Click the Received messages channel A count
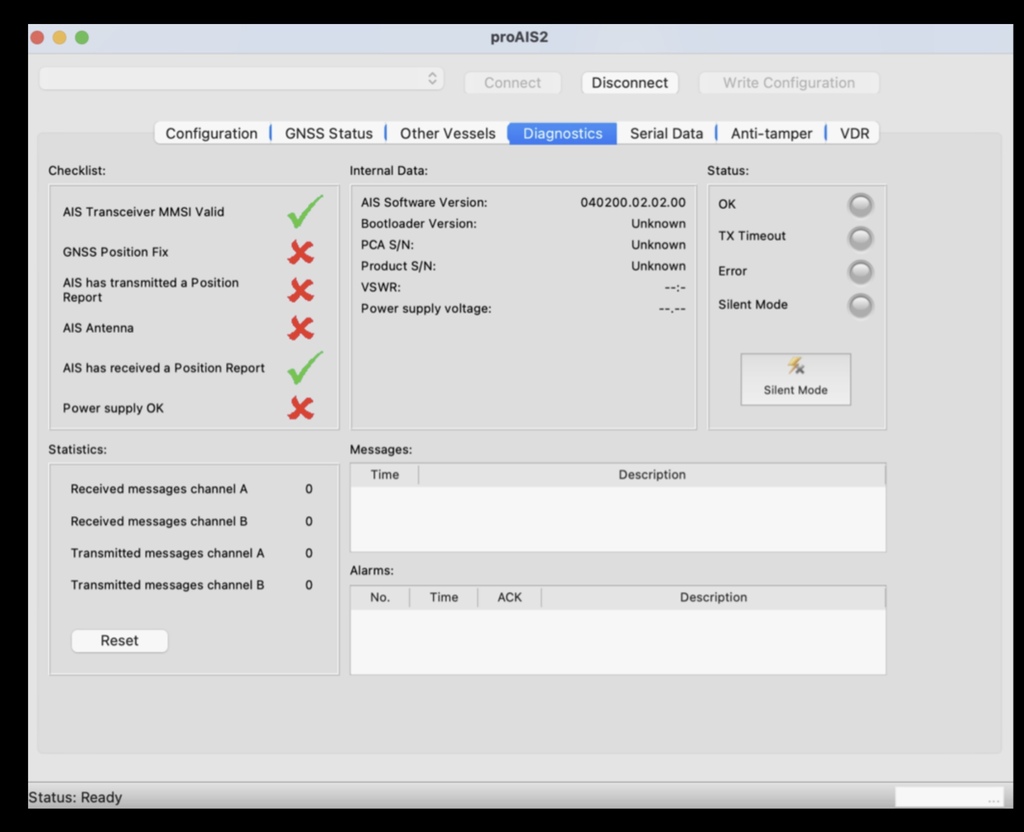 pos(309,489)
